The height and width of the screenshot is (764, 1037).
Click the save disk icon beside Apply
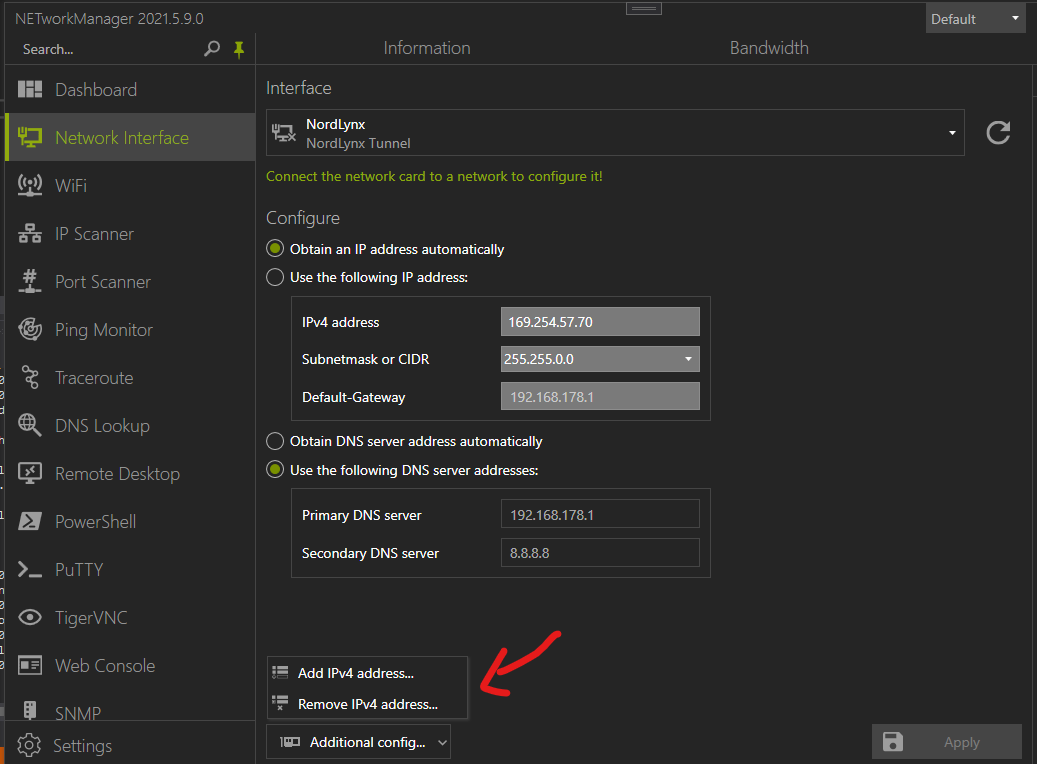[892, 742]
